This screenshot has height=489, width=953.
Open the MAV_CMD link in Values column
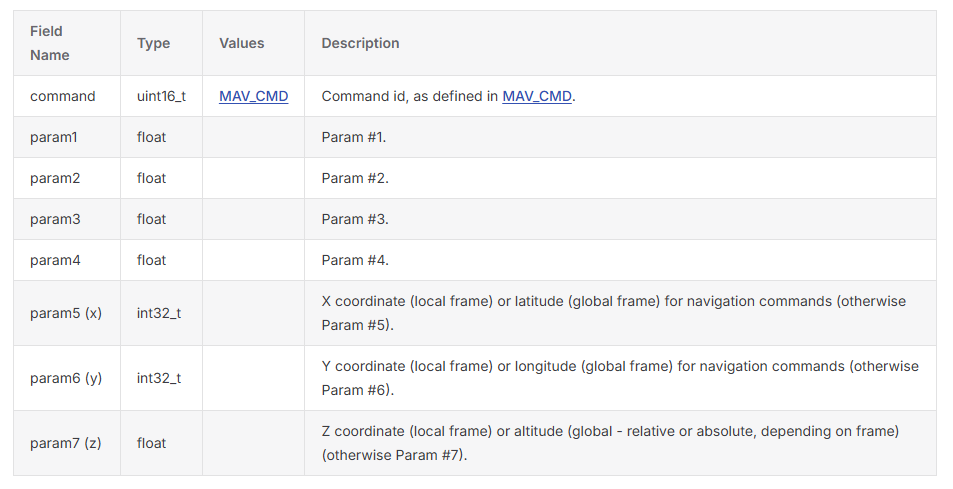point(253,97)
